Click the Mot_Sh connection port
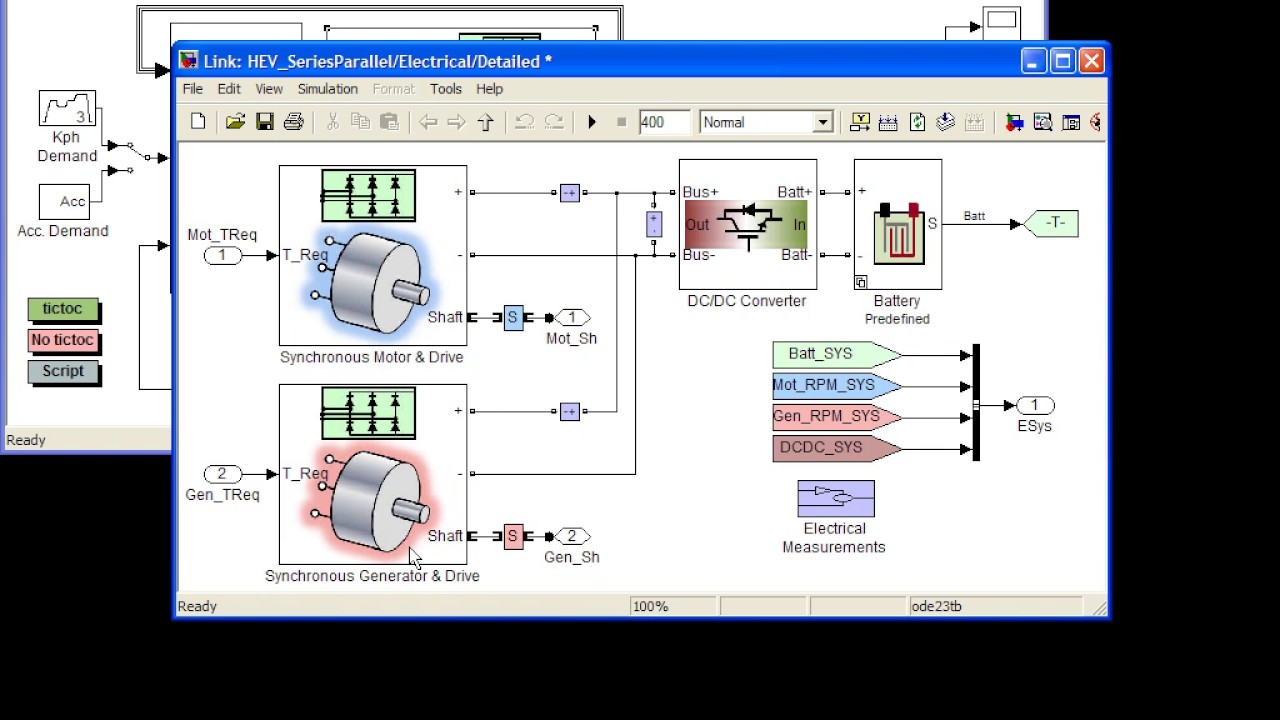Image resolution: width=1280 pixels, height=720 pixels. [x=572, y=318]
